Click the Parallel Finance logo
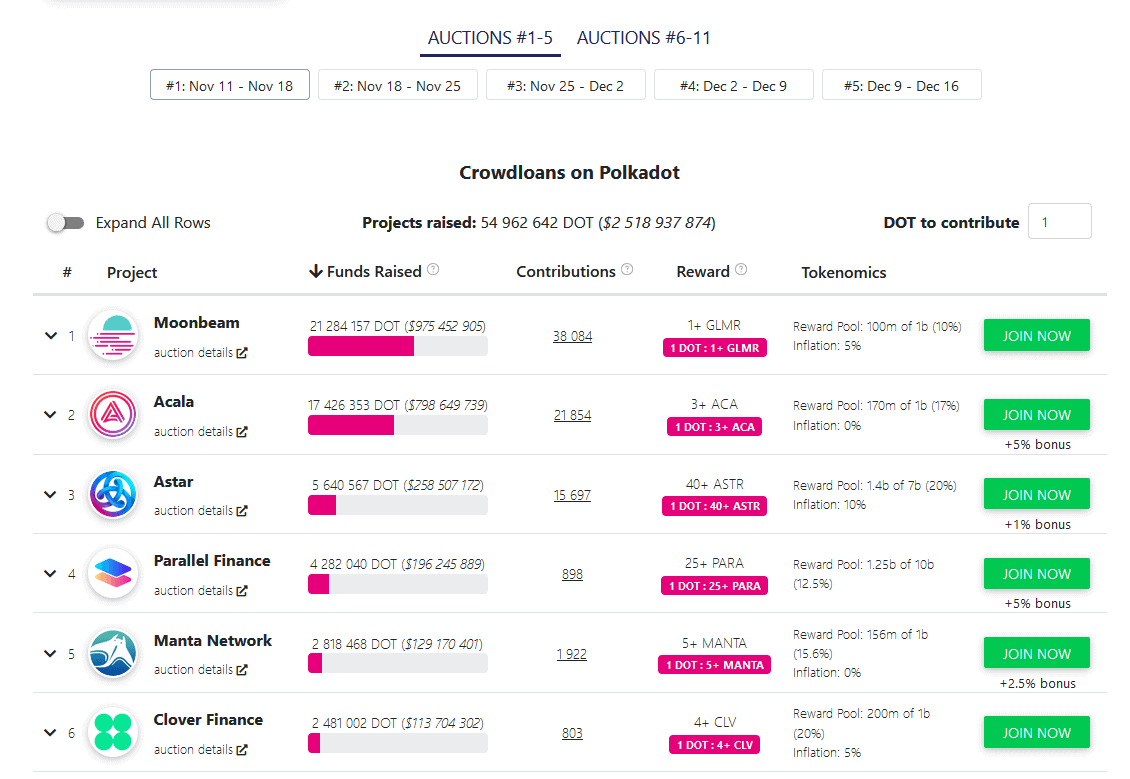The image size is (1130, 779). coord(112,574)
